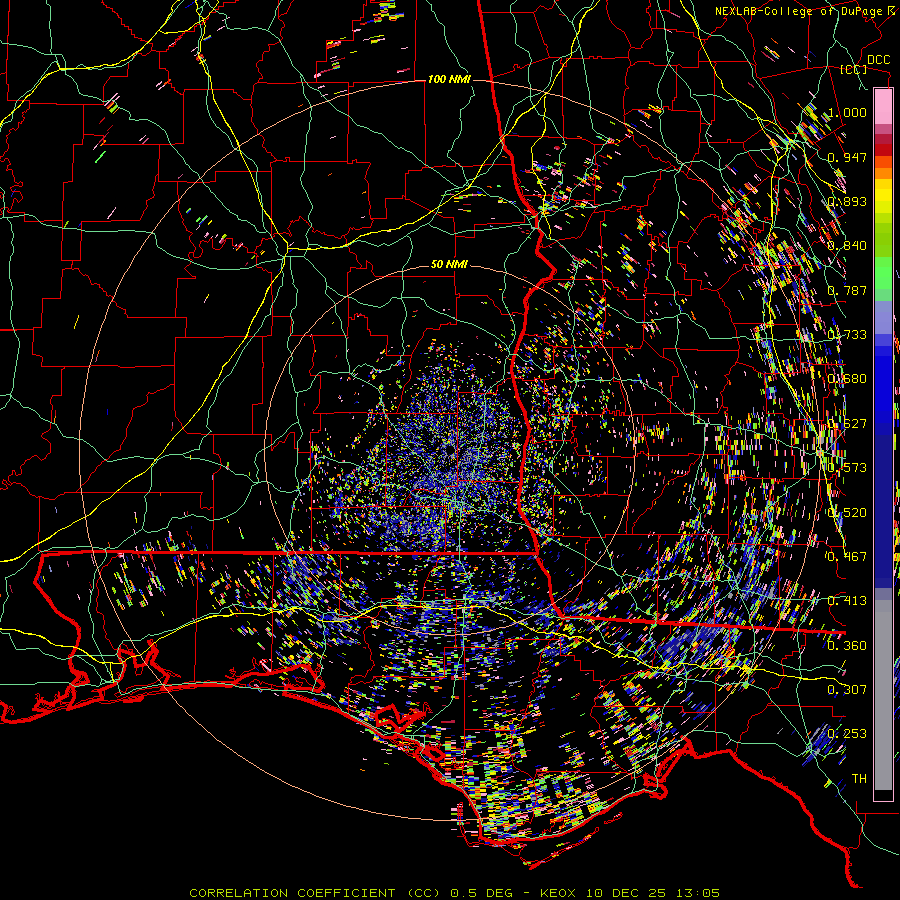This screenshot has width=900, height=900.
Task: Click the pink top color of the legend bar
Action: click(x=883, y=106)
